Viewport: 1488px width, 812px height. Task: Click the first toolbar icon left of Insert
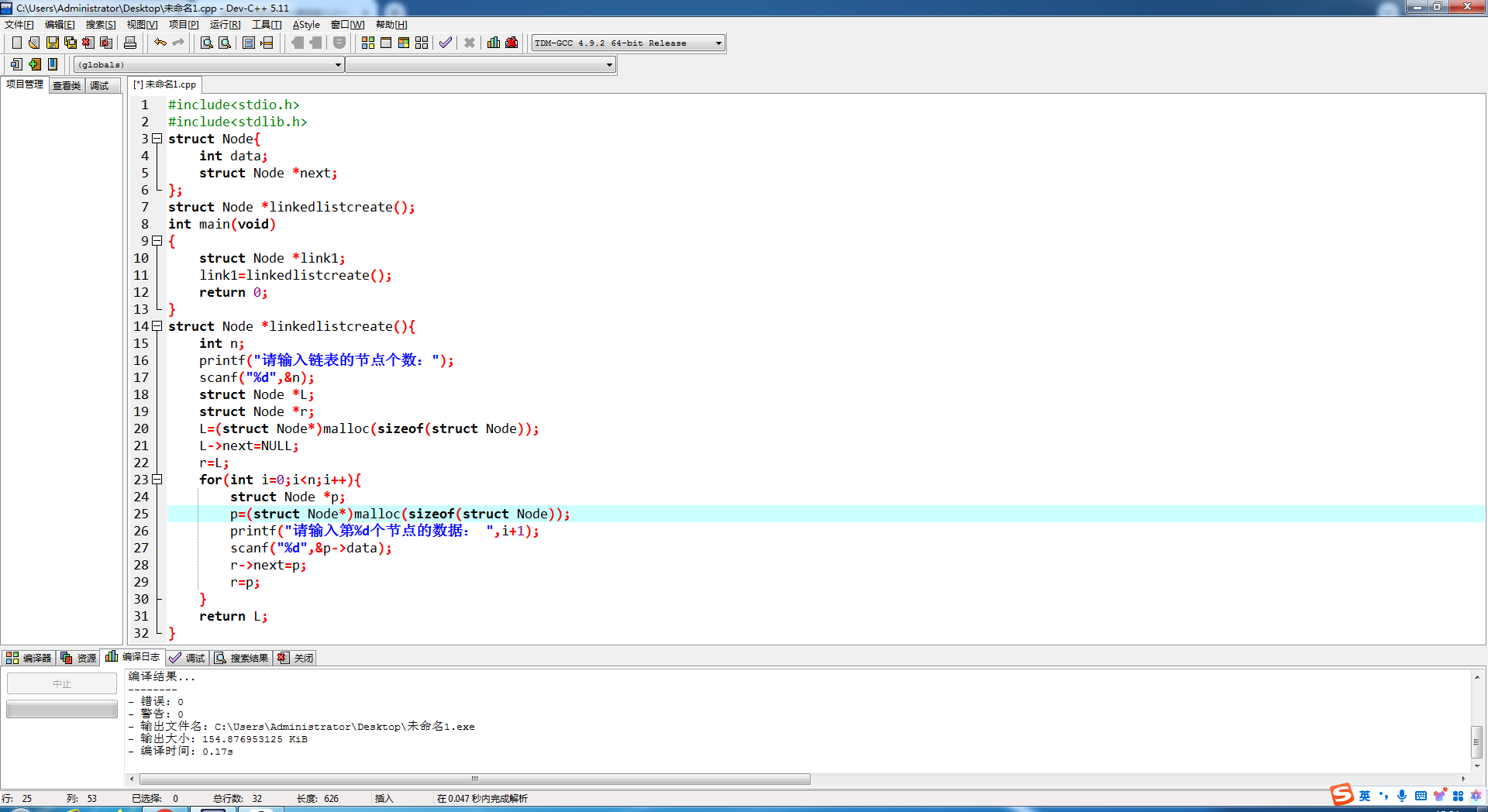click(16, 64)
